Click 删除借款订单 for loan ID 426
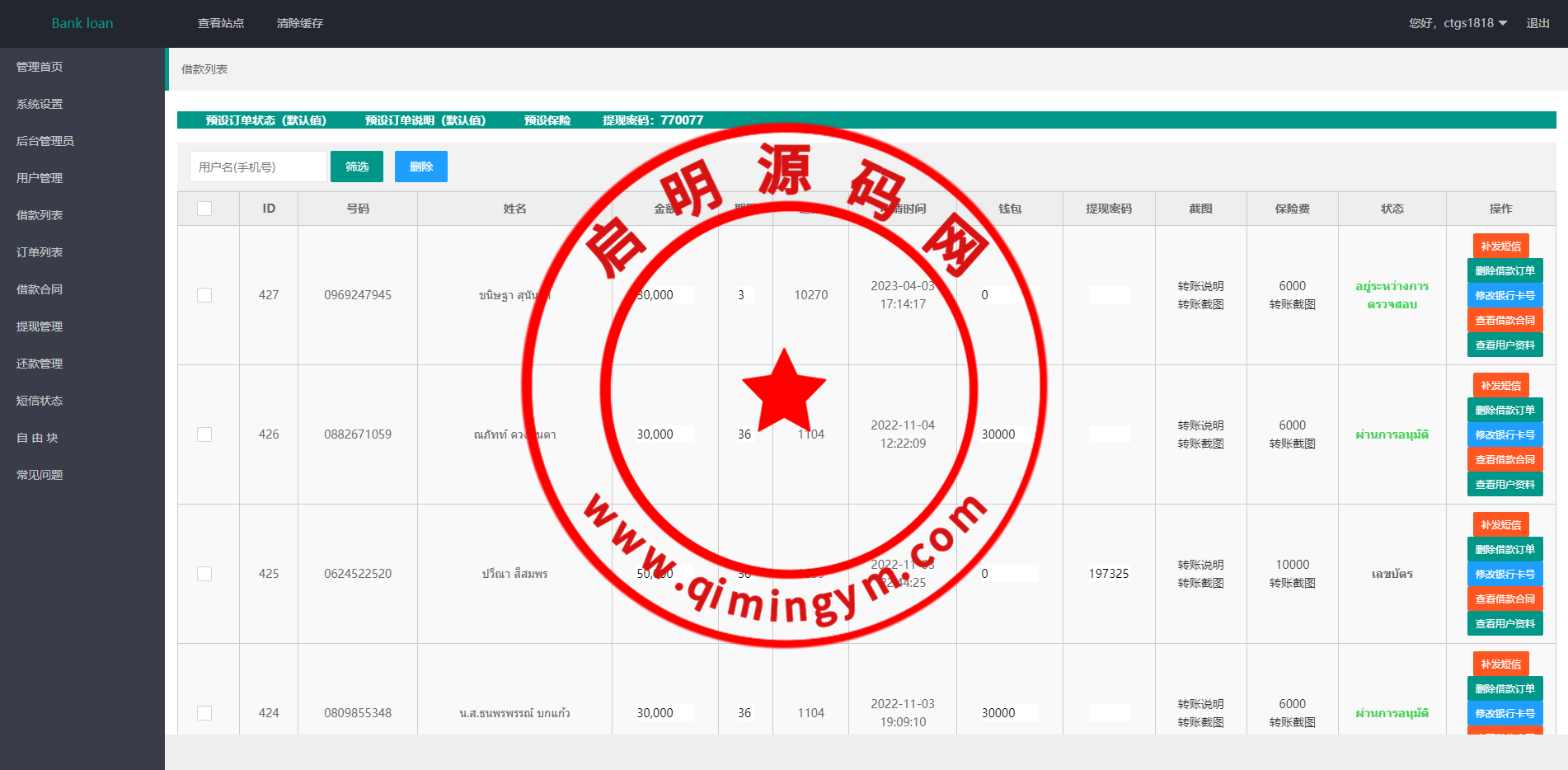Screen dimensions: 1568x770 [x=1505, y=410]
